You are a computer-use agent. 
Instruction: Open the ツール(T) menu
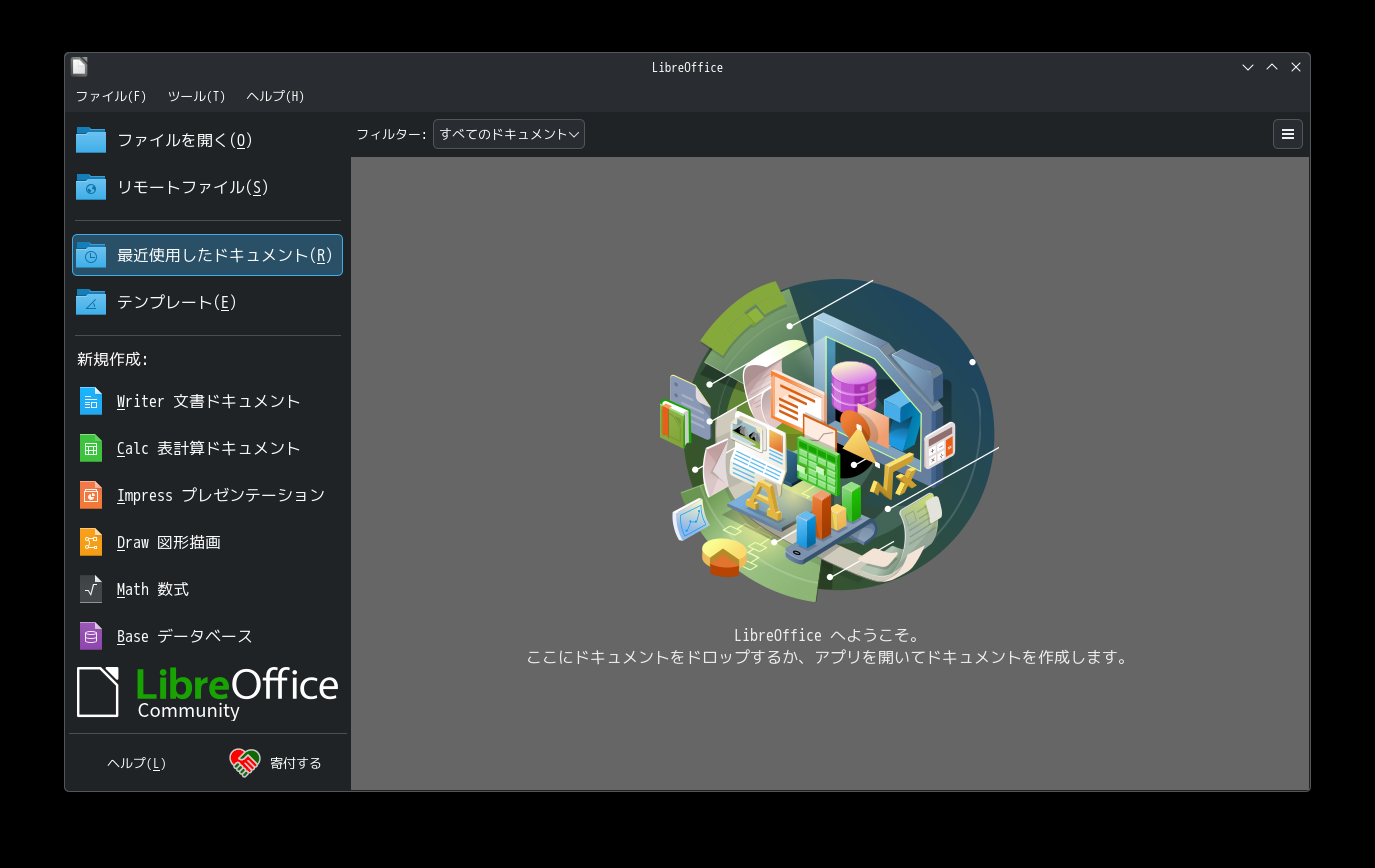click(196, 96)
